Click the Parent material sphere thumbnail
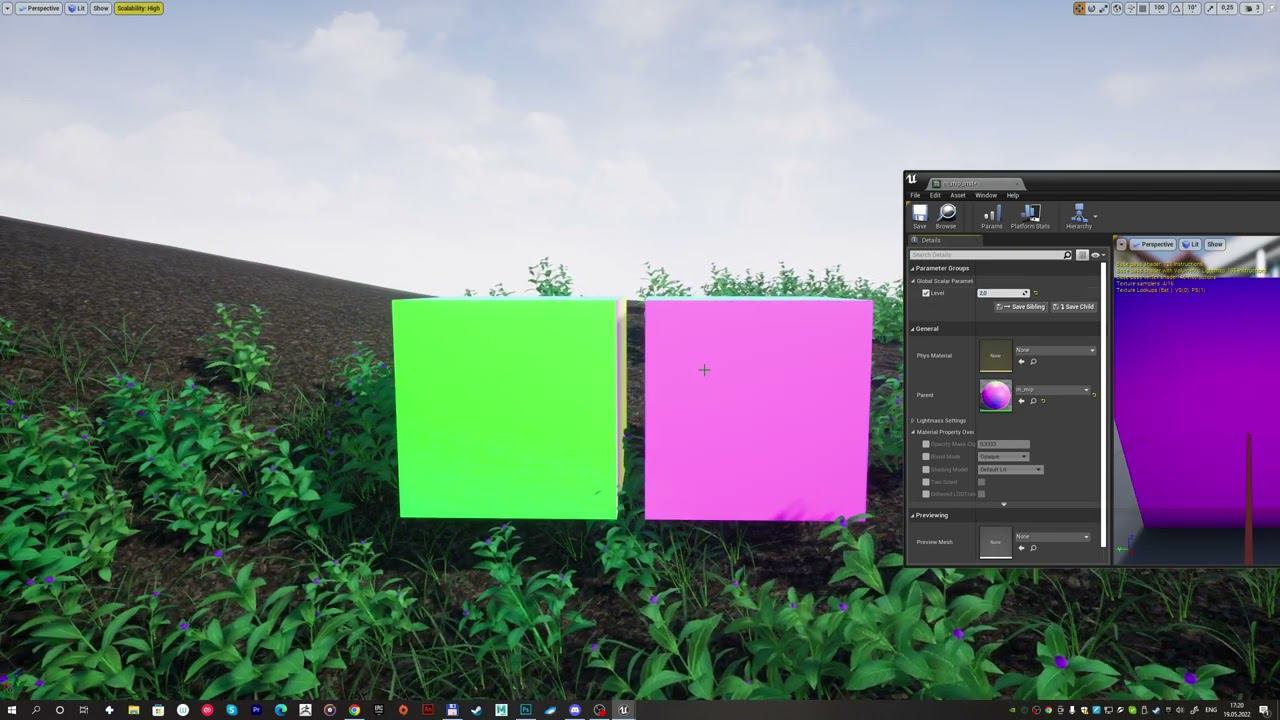This screenshot has width=1280, height=720. (x=995, y=395)
